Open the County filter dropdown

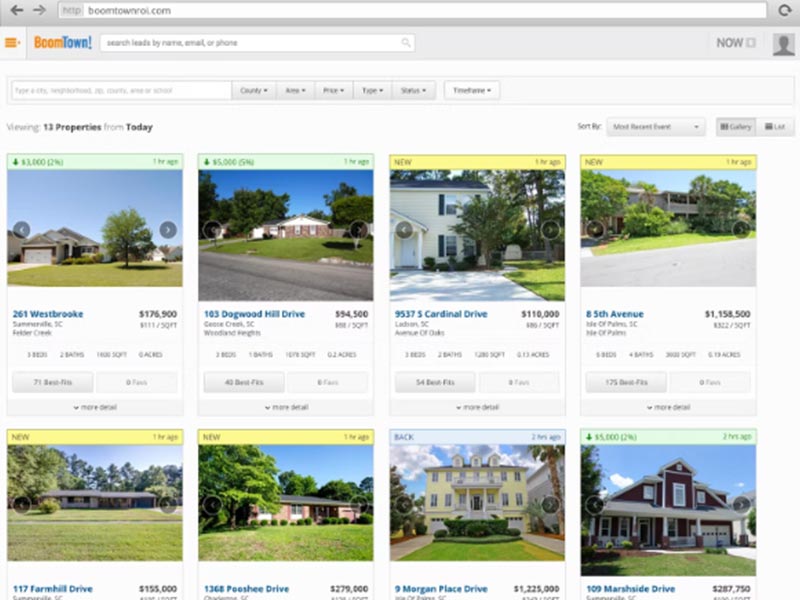click(254, 90)
